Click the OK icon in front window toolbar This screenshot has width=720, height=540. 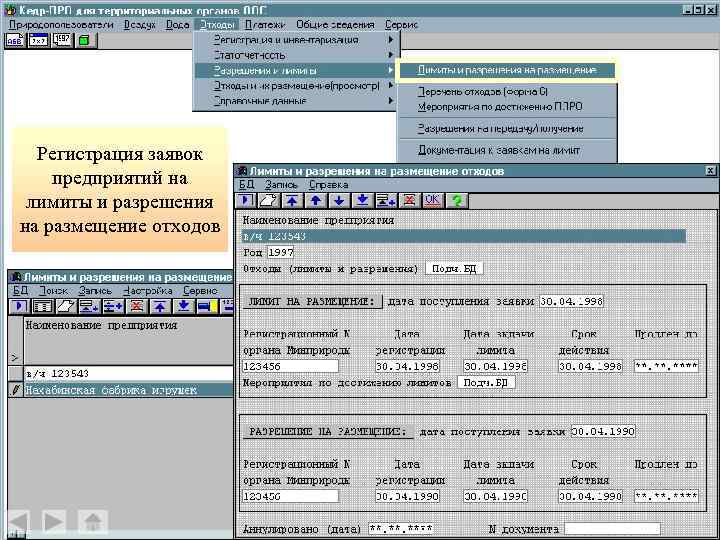coord(433,201)
